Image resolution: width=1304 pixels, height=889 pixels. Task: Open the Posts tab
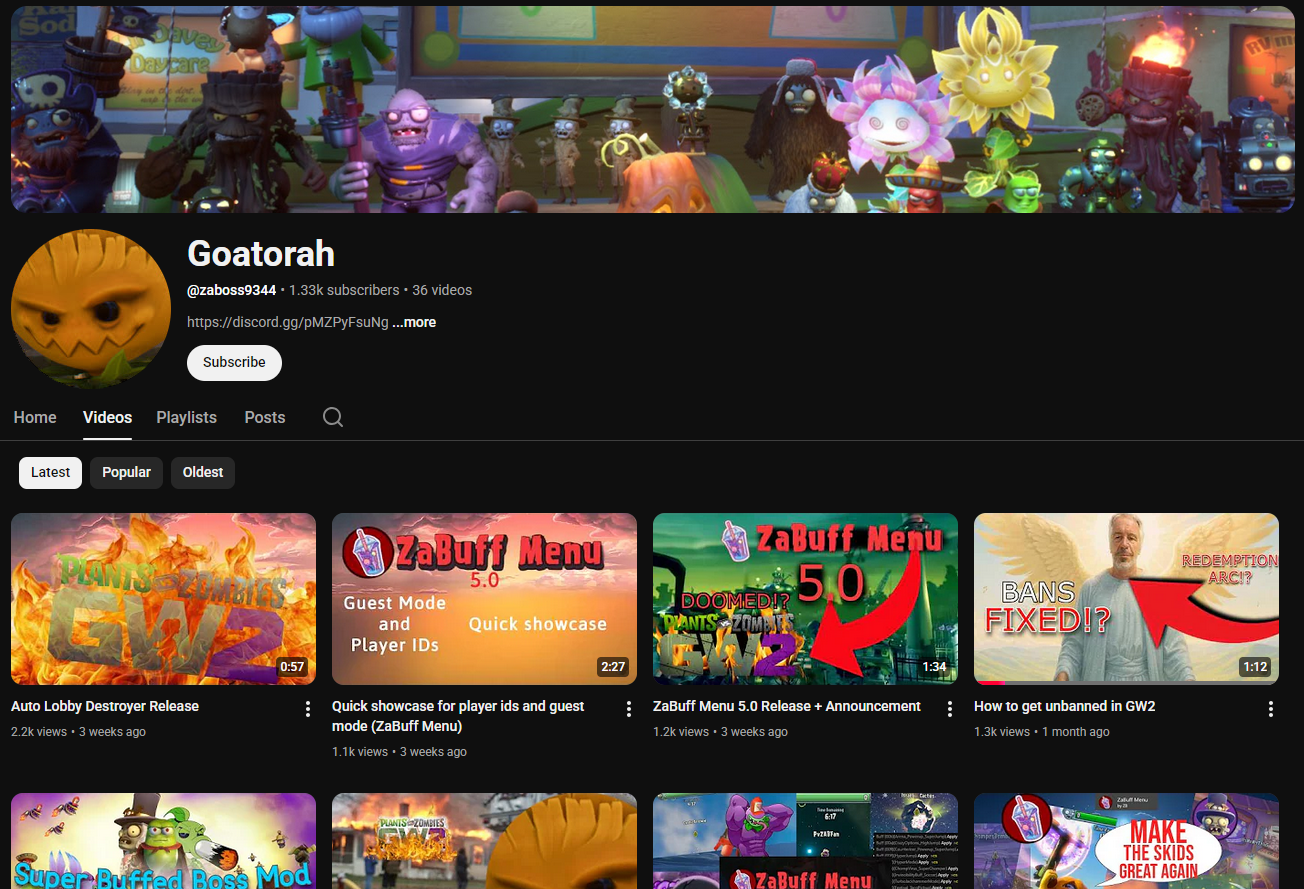265,417
